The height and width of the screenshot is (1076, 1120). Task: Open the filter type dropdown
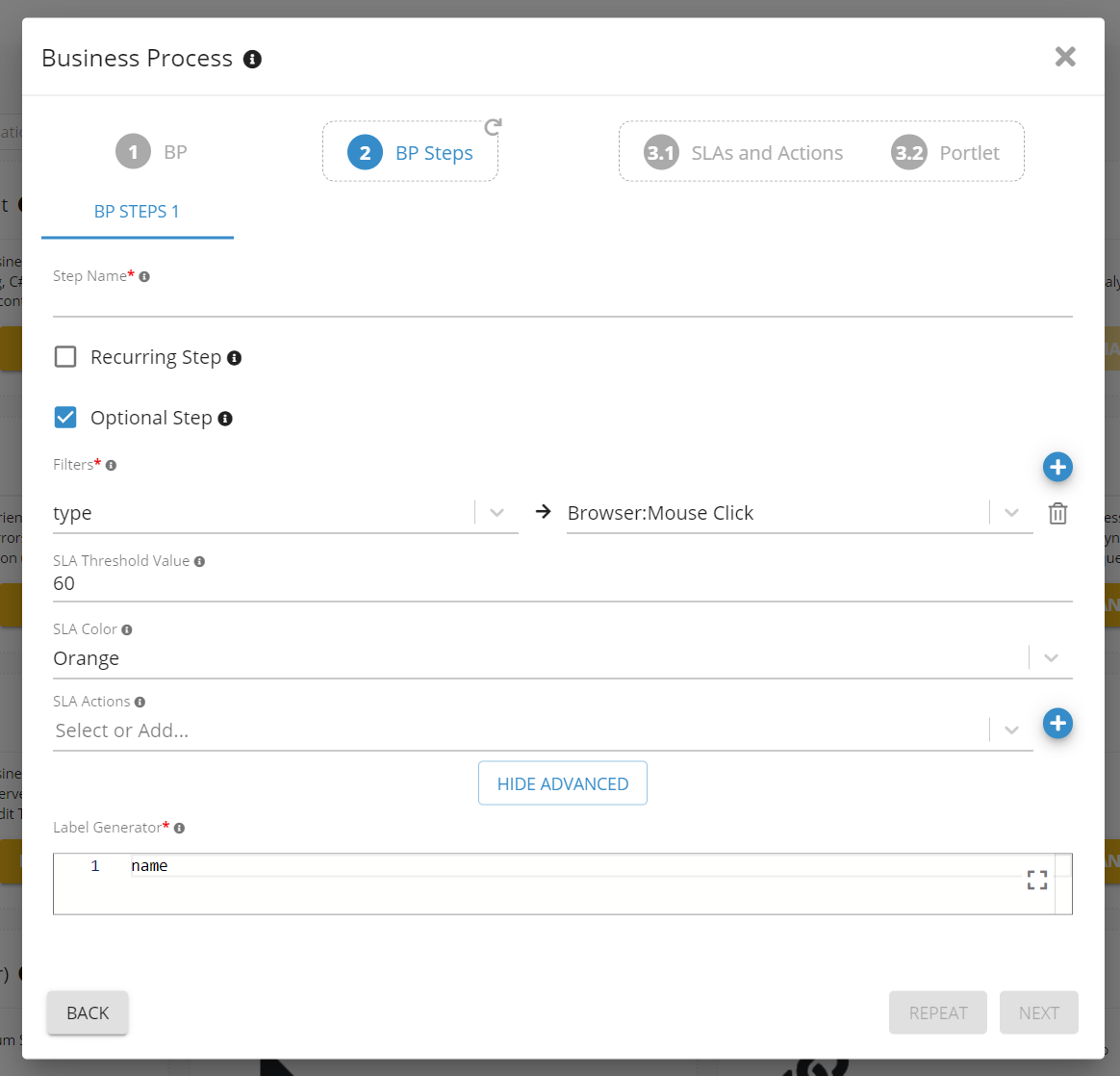(496, 513)
